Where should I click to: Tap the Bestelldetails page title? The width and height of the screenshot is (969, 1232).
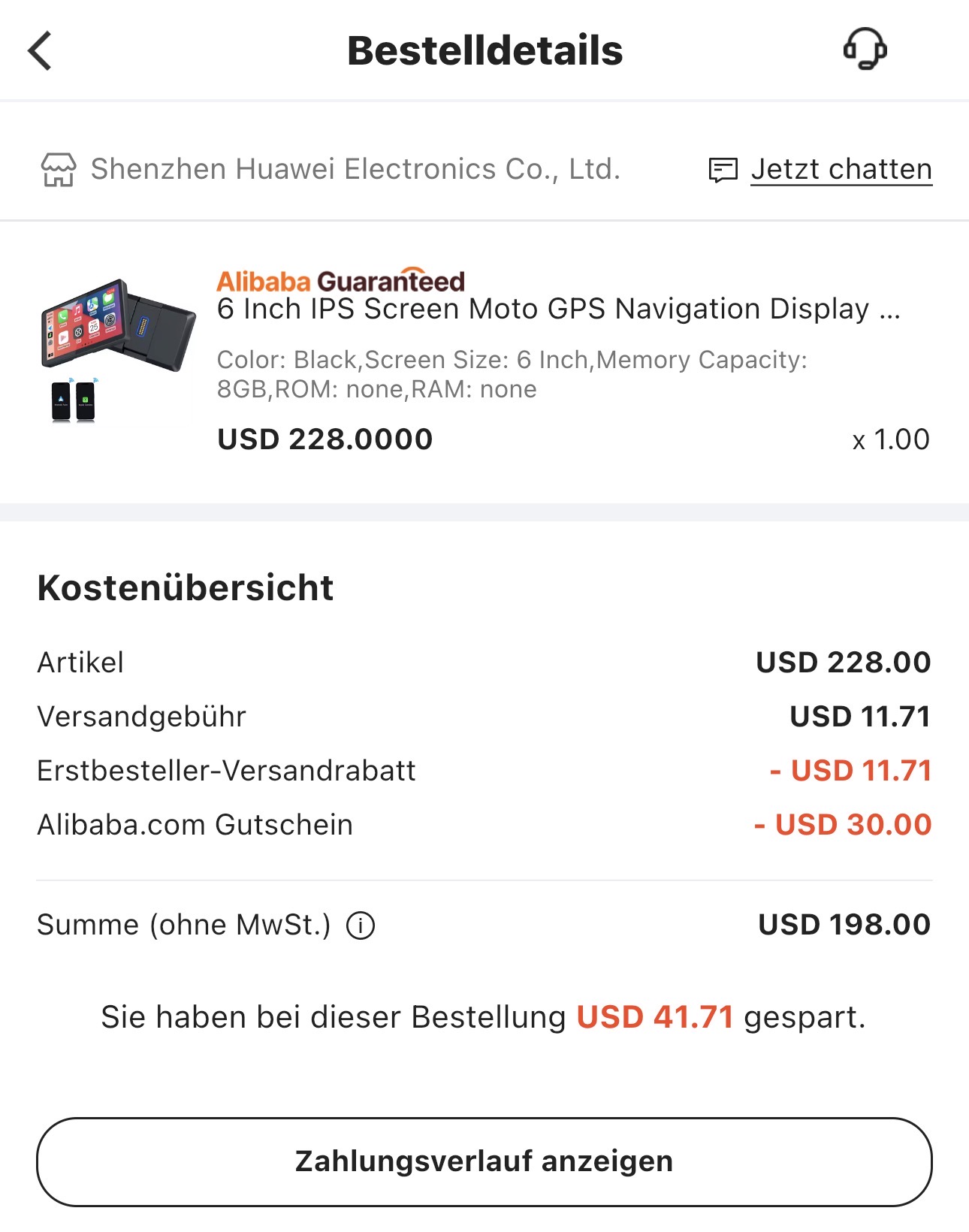click(484, 50)
